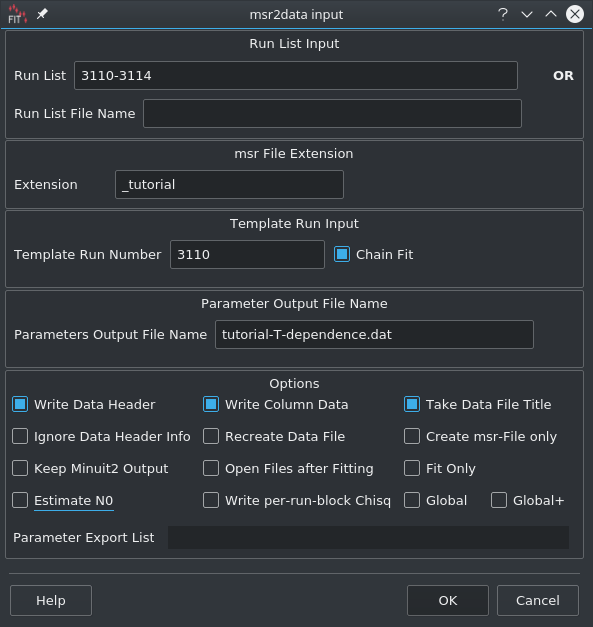The height and width of the screenshot is (627, 593).
Task: Click the Run List input field
Action: (296, 76)
